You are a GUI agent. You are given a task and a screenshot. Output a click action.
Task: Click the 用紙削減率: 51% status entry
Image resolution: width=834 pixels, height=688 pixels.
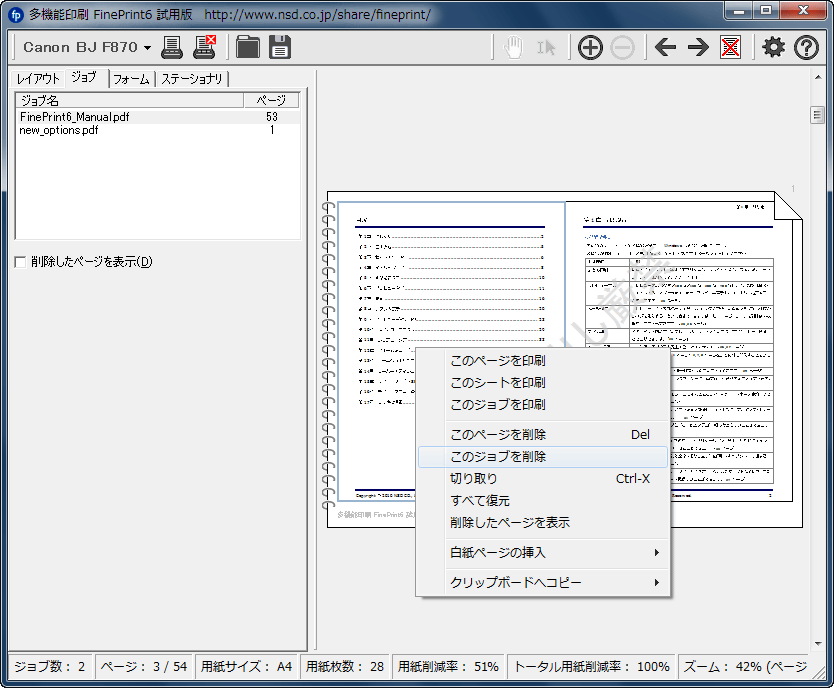(x=448, y=667)
